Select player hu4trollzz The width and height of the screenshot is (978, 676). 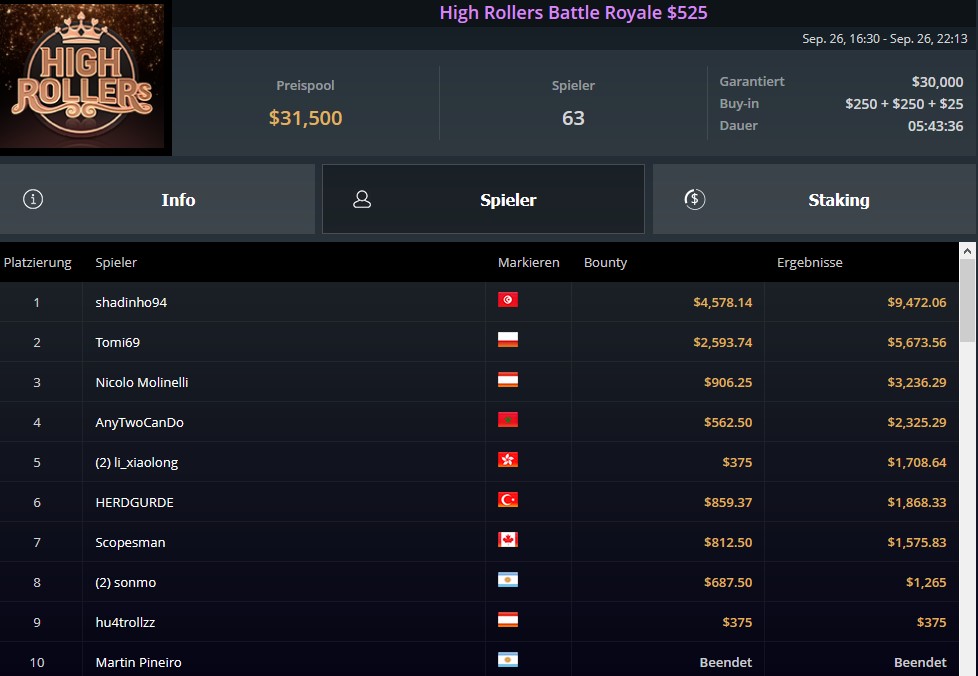(125, 622)
